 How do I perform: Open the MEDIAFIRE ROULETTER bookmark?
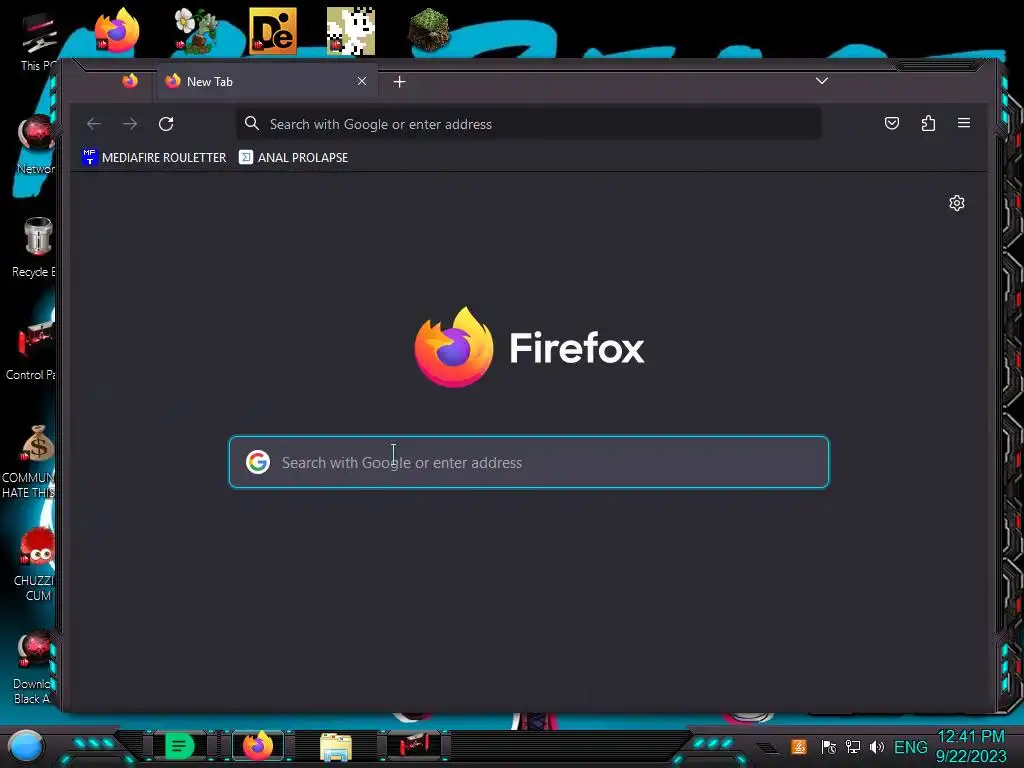(154, 157)
